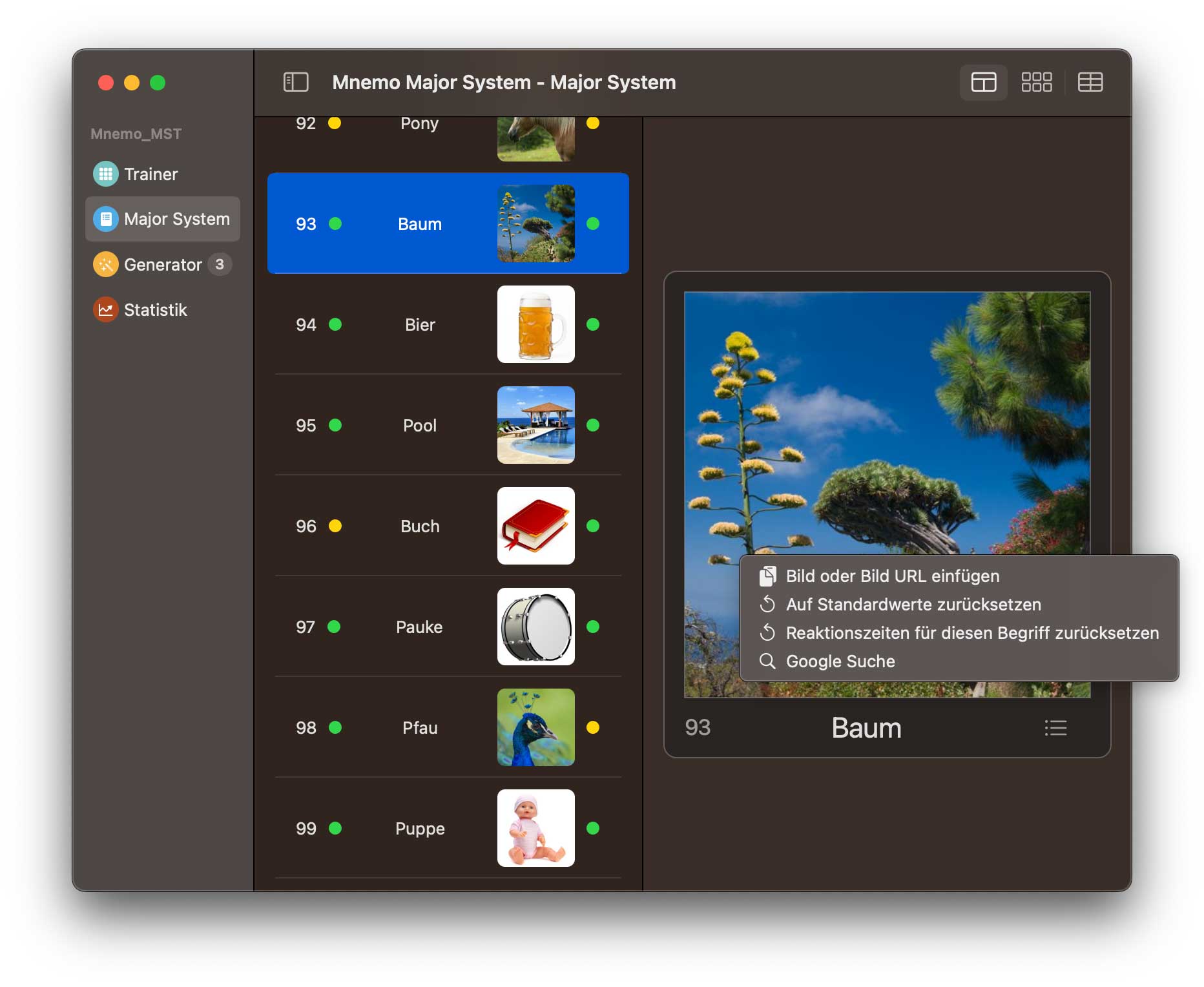The image size is (1204, 987).
Task: Choose Google Suche from context menu
Action: tap(840, 661)
